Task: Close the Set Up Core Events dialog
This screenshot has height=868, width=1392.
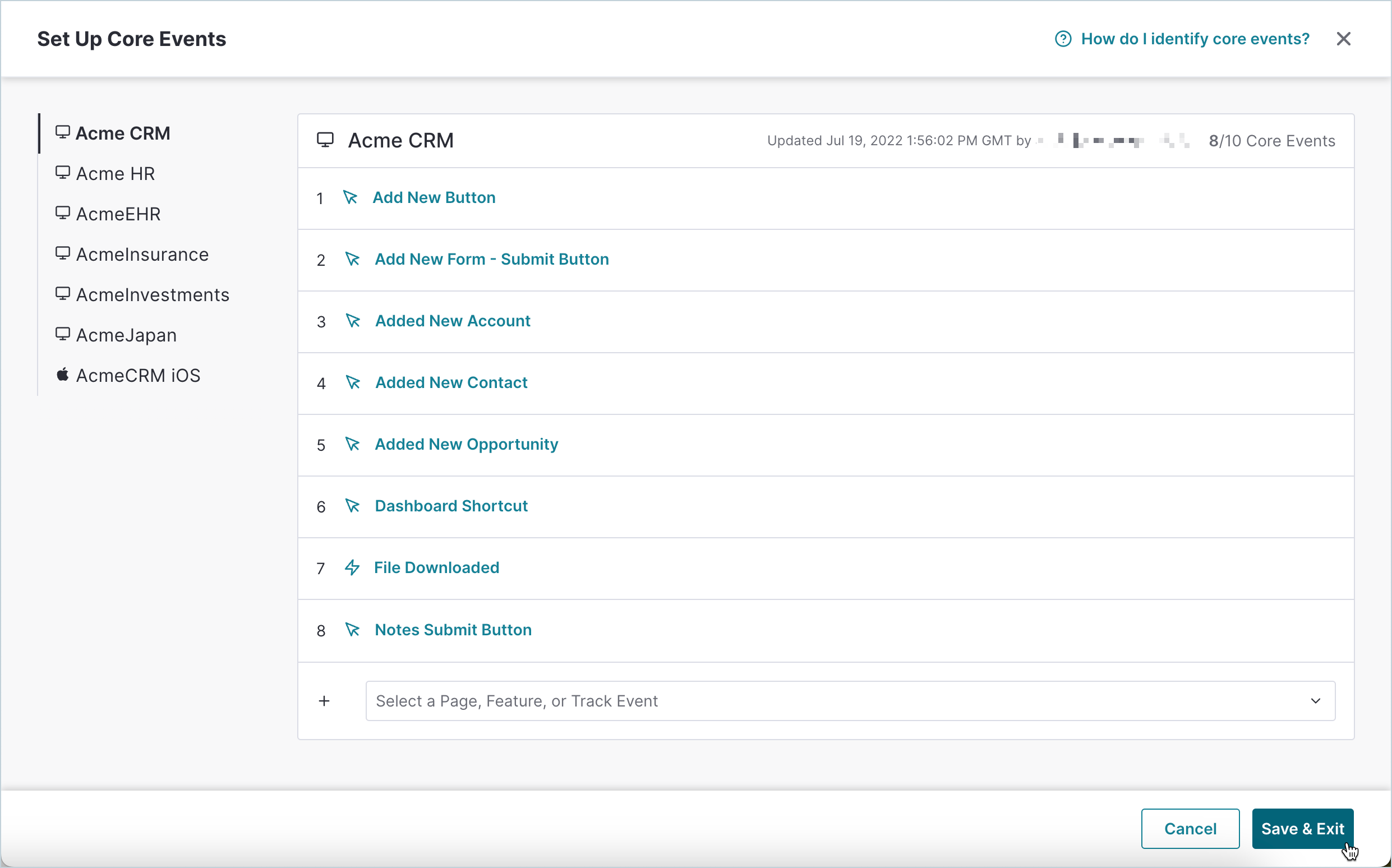Action: (1343, 39)
